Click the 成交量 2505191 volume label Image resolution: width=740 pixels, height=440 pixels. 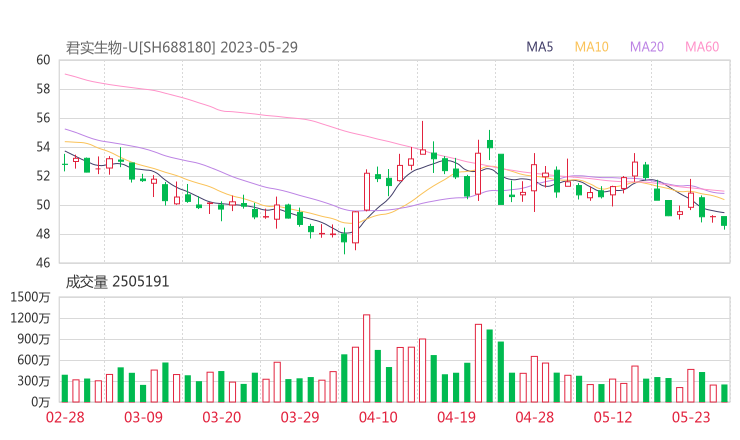click(117, 282)
